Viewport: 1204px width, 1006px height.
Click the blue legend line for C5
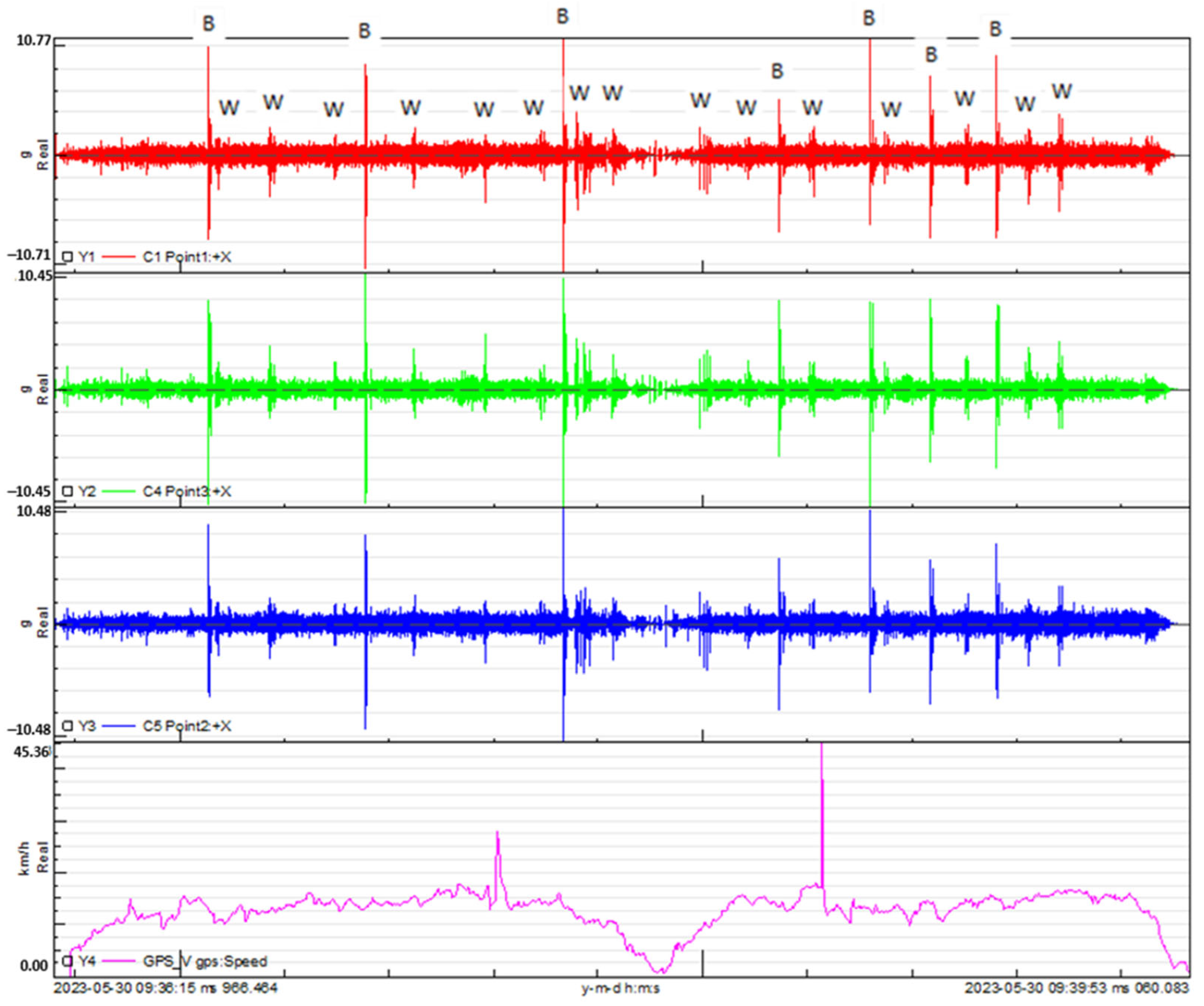[x=118, y=726]
